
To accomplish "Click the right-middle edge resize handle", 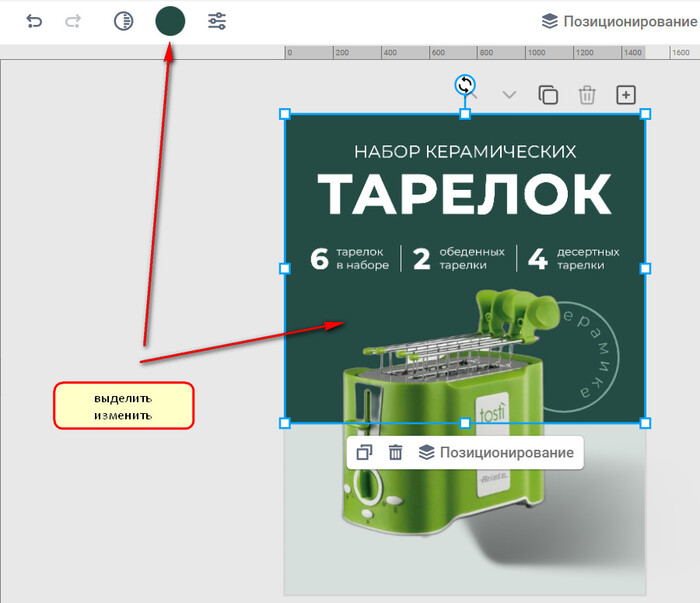I will 645,268.
